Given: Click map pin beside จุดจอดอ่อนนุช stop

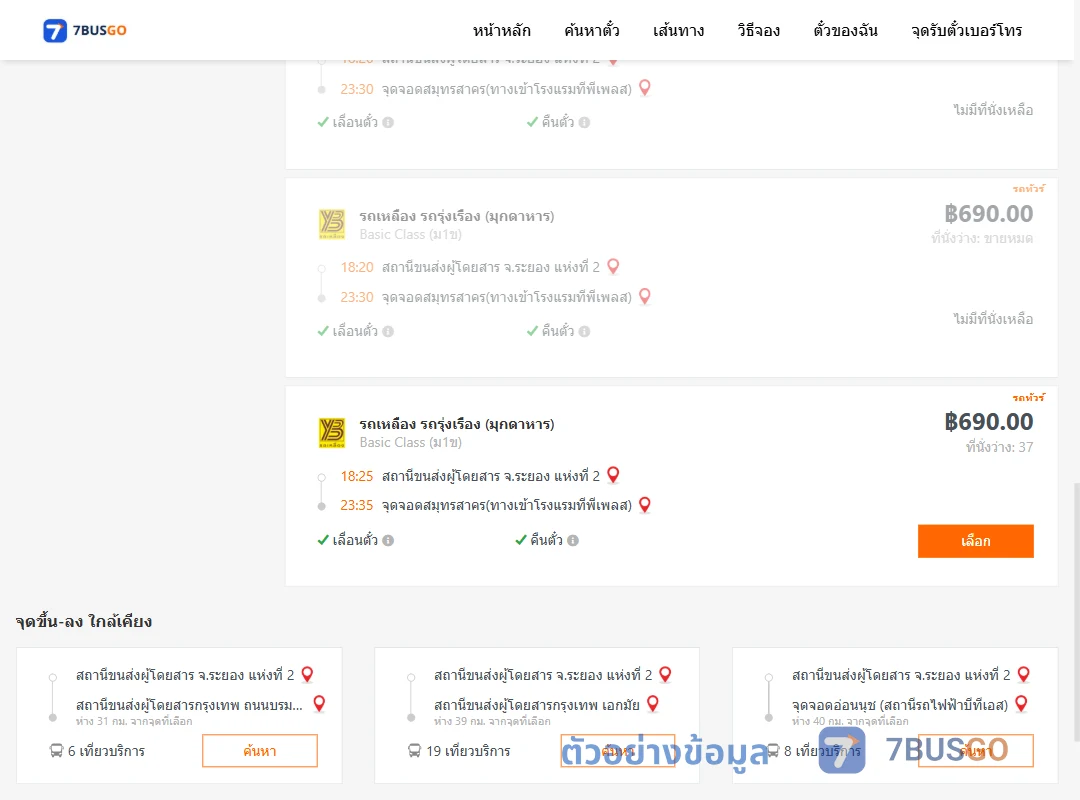Looking at the screenshot, I should [x=1021, y=704].
